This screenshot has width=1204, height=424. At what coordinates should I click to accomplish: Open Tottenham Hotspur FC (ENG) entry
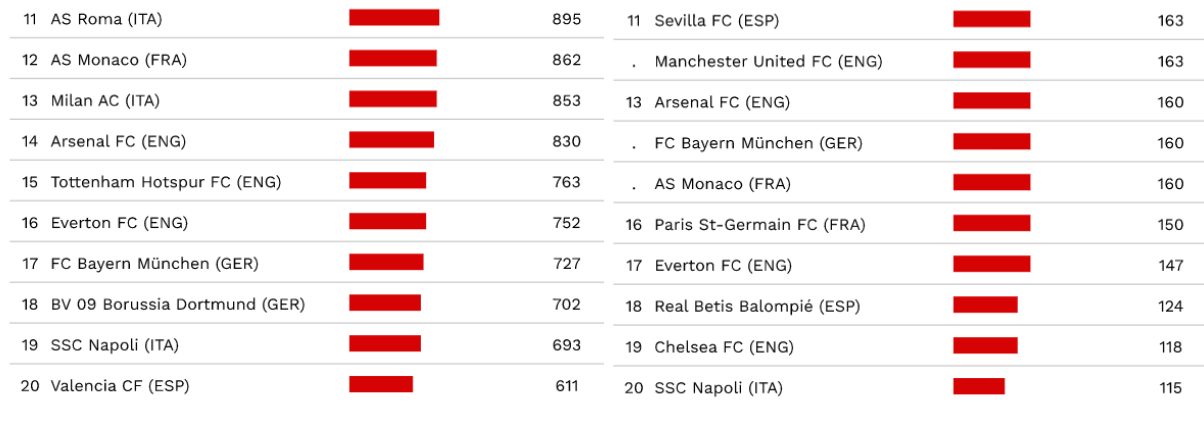tap(165, 182)
